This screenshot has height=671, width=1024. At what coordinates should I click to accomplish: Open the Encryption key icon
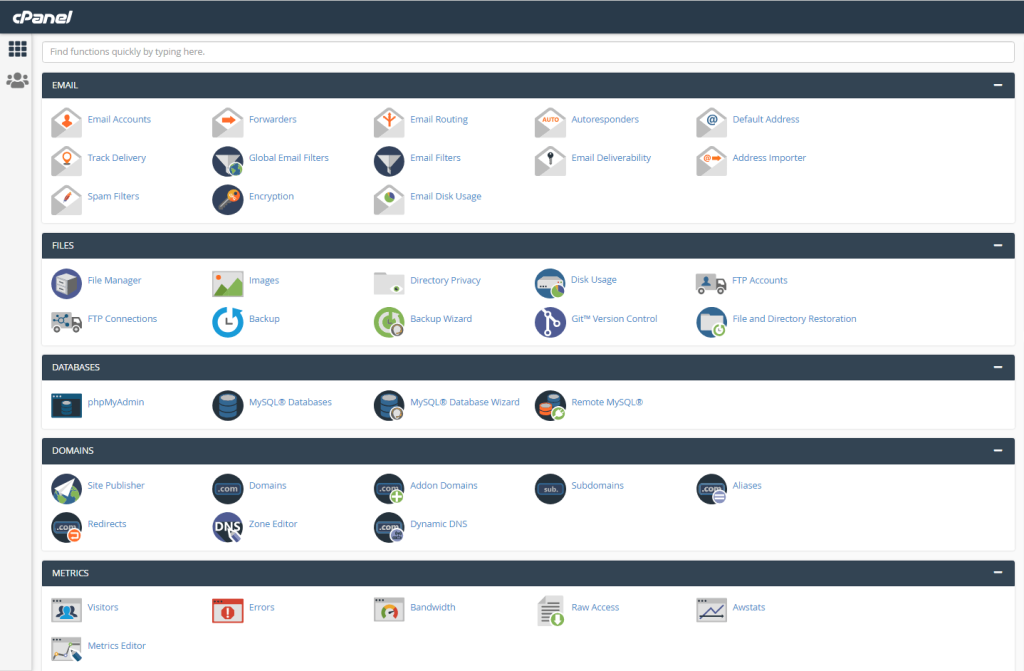(228, 198)
